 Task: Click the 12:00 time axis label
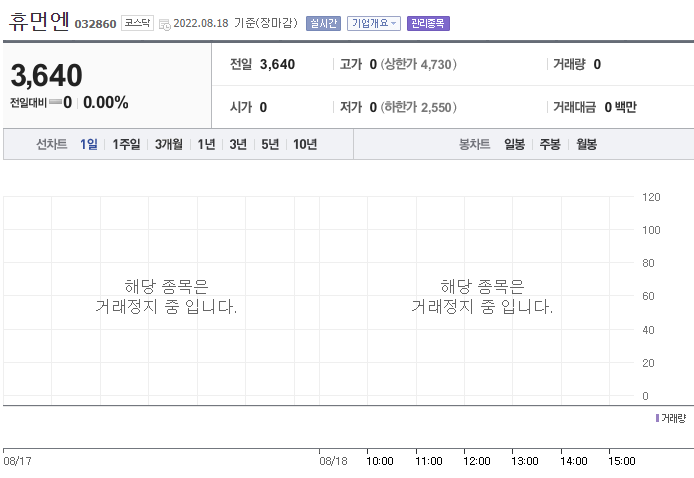477,461
